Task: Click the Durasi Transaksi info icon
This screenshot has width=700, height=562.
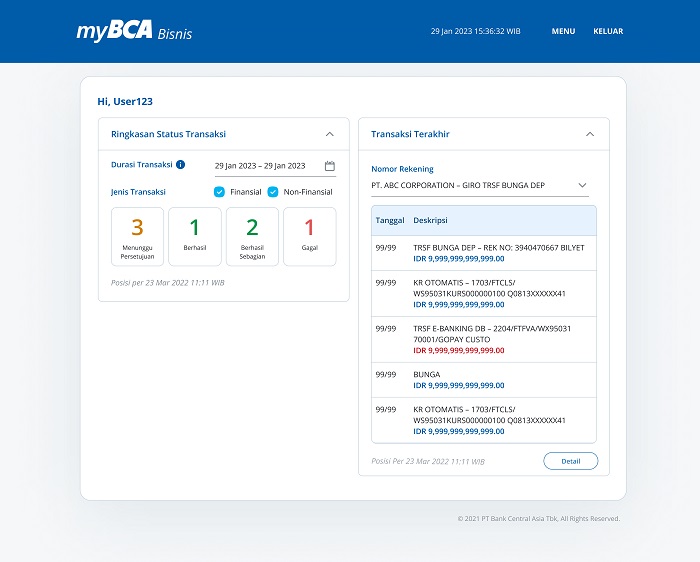Action: [181, 165]
